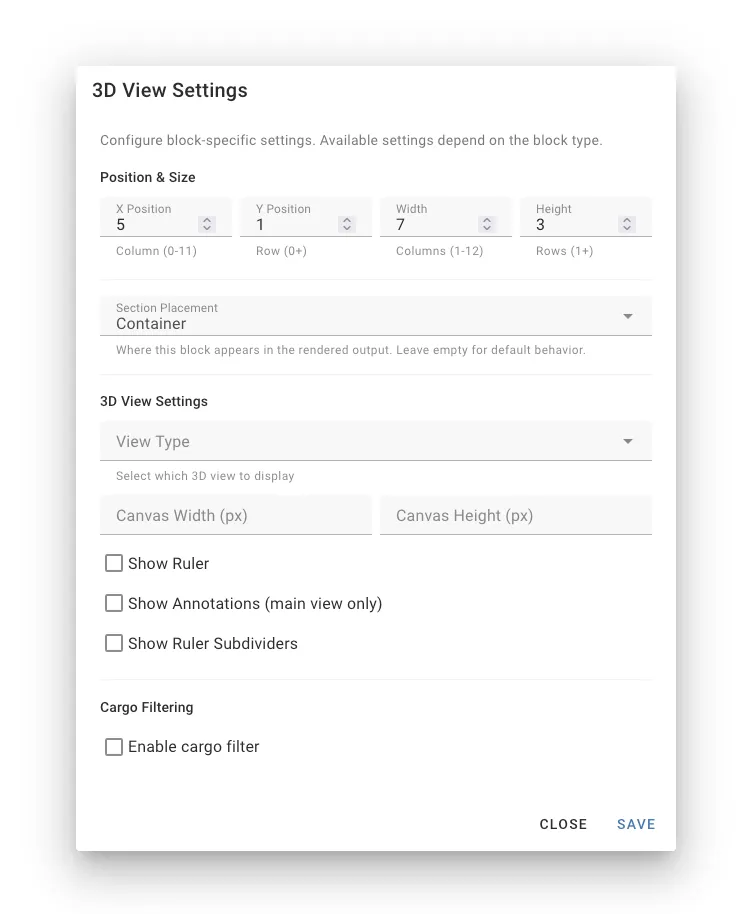
Task: Decrement the Width stepper value
Action: (487, 229)
